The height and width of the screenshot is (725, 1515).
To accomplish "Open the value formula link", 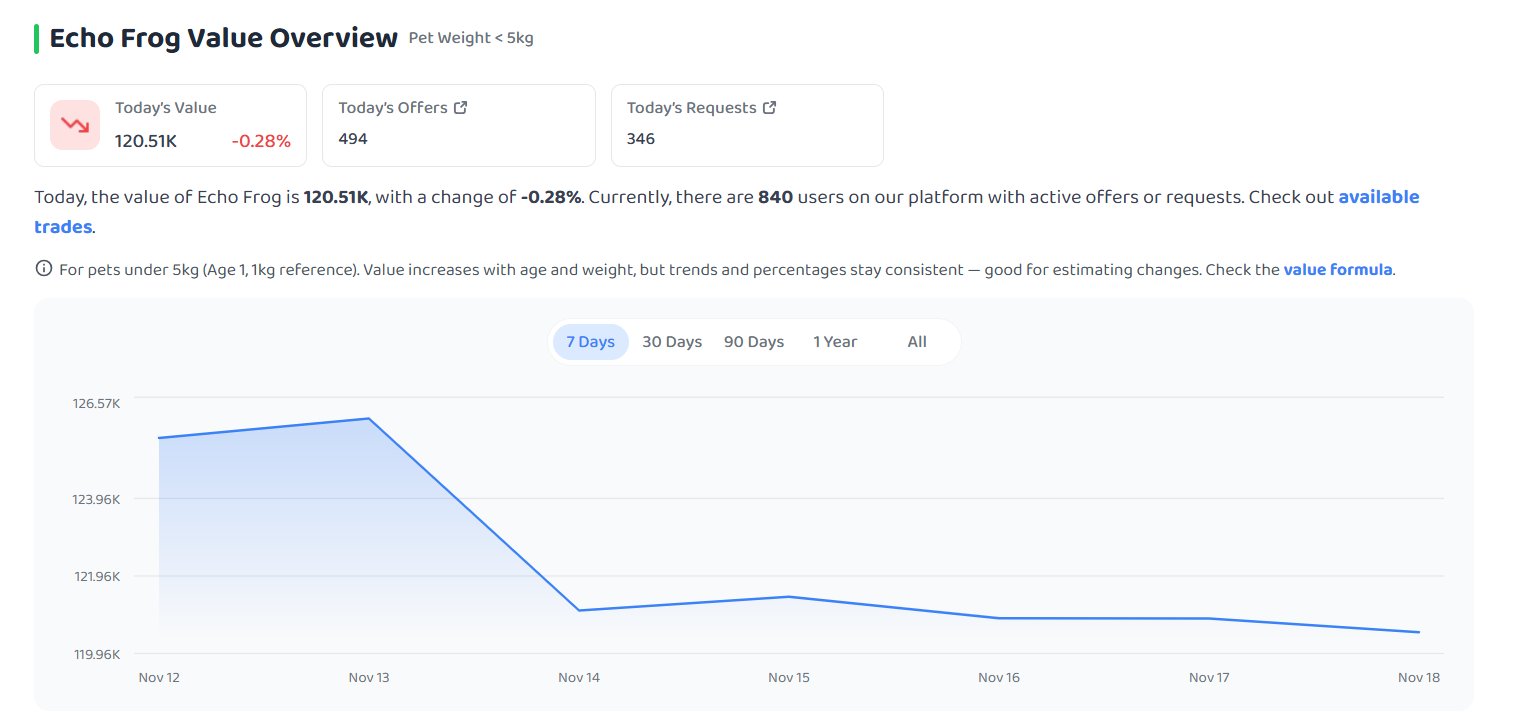I will 1338,269.
